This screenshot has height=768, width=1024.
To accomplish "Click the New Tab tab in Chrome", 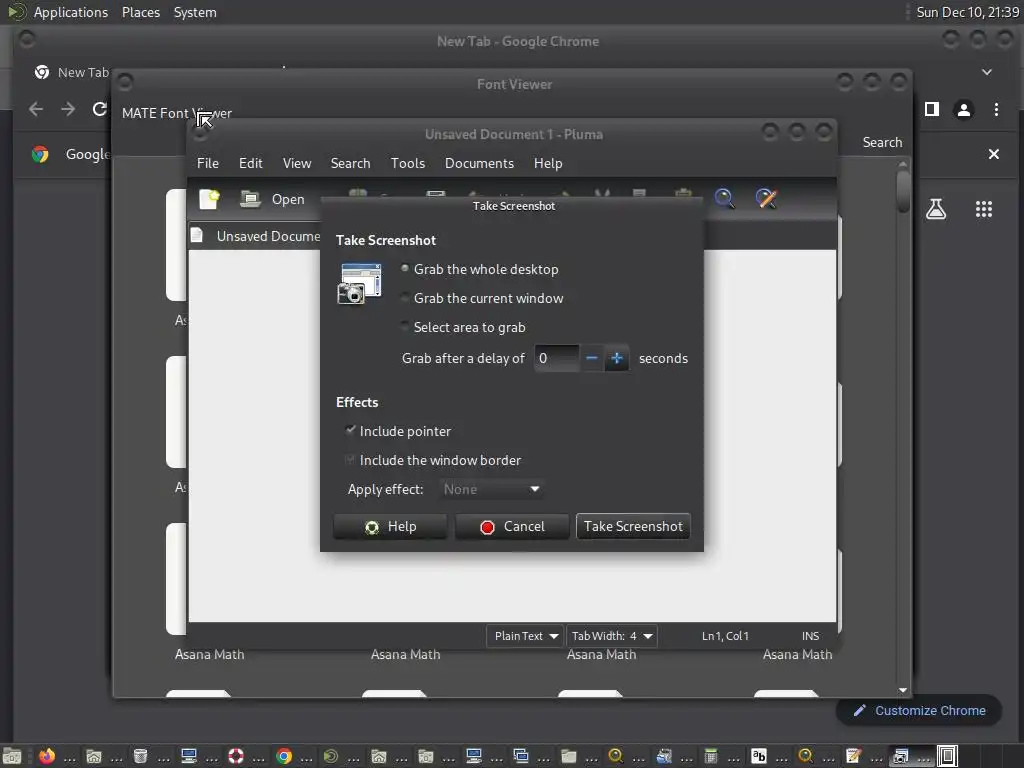I will coord(72,72).
